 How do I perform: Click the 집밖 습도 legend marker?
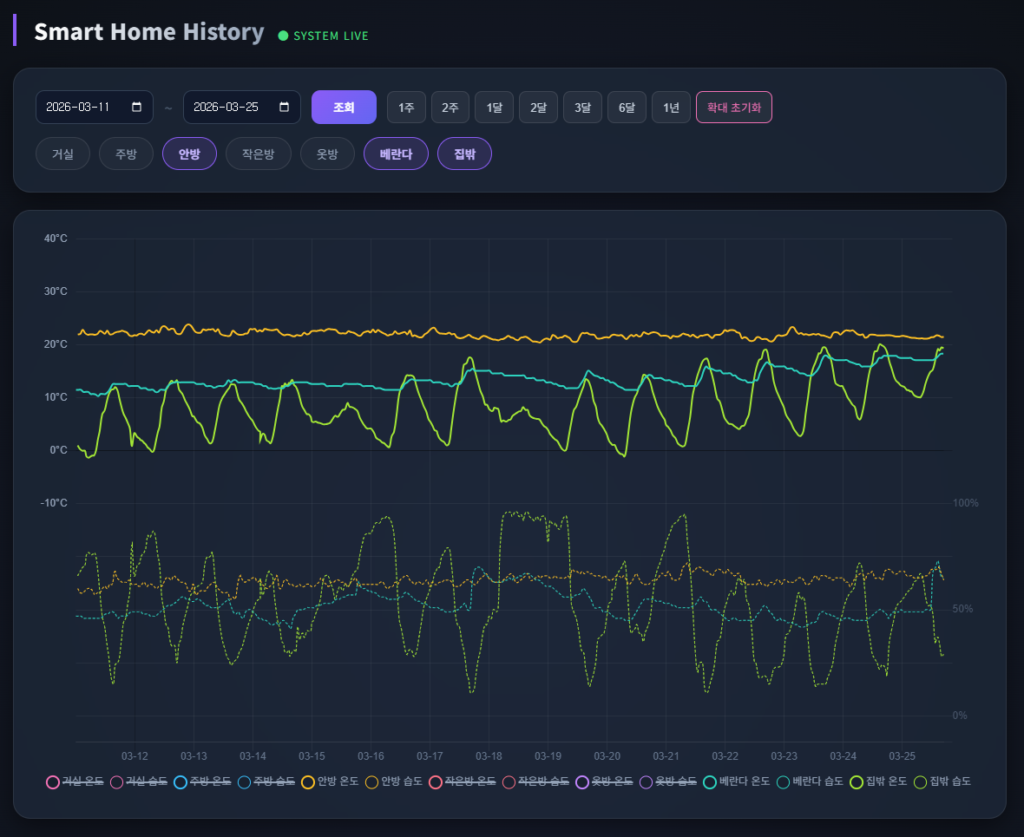pos(921,782)
